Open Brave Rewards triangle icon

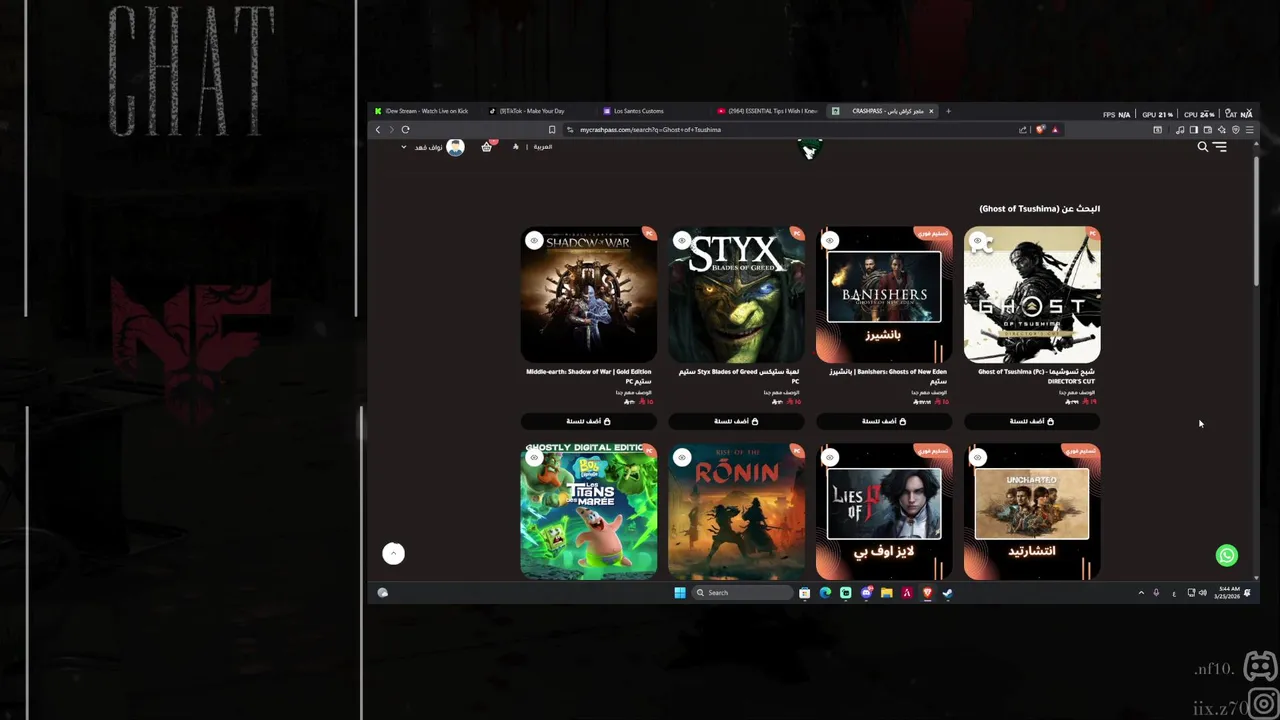click(1054, 129)
